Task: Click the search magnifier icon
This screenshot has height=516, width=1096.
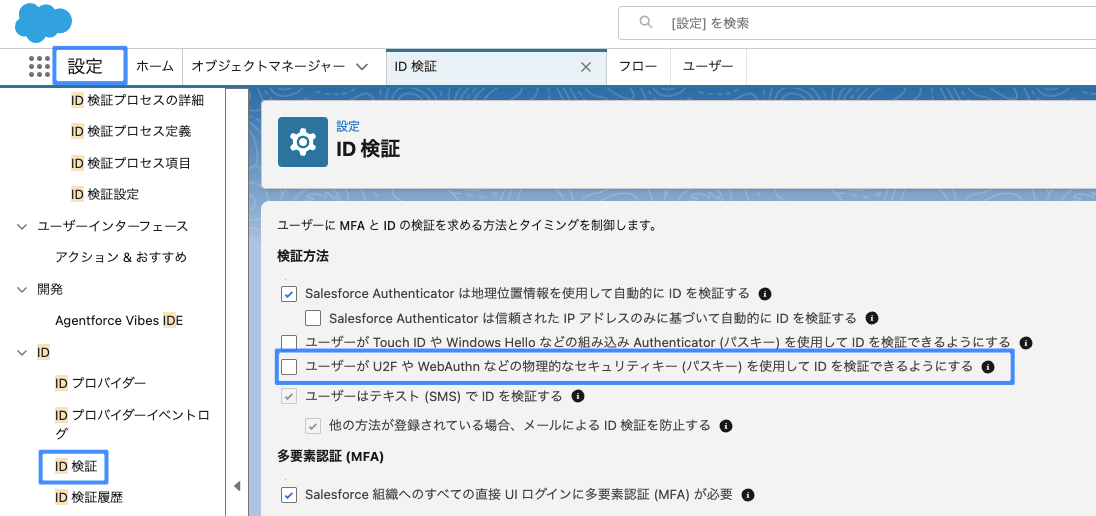Action: point(646,23)
